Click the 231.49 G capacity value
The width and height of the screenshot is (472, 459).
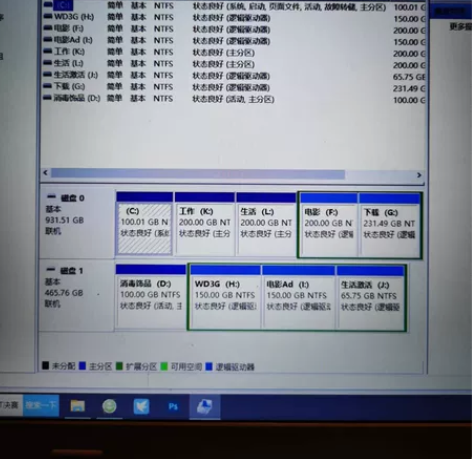pyautogui.click(x=409, y=88)
